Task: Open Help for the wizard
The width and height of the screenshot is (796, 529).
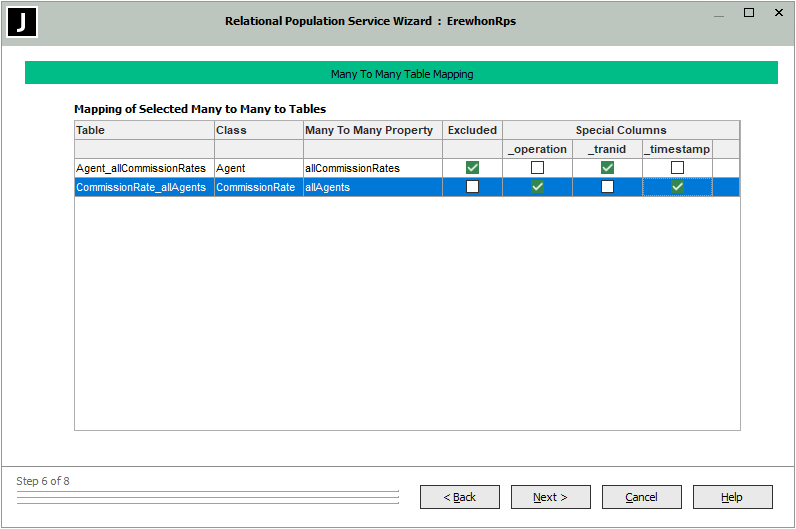Action: 732,497
